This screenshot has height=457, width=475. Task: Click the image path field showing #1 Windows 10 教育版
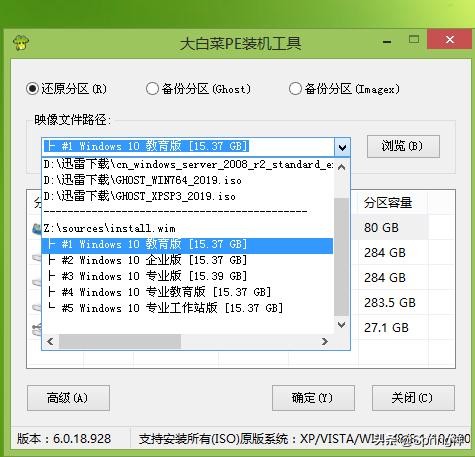[x=188, y=147]
